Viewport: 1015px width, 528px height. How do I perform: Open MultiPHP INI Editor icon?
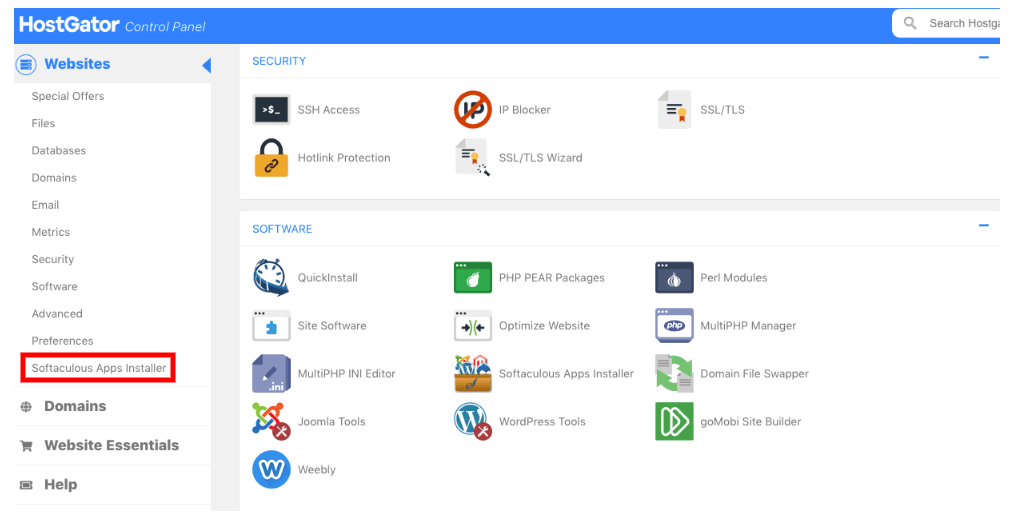click(x=271, y=373)
